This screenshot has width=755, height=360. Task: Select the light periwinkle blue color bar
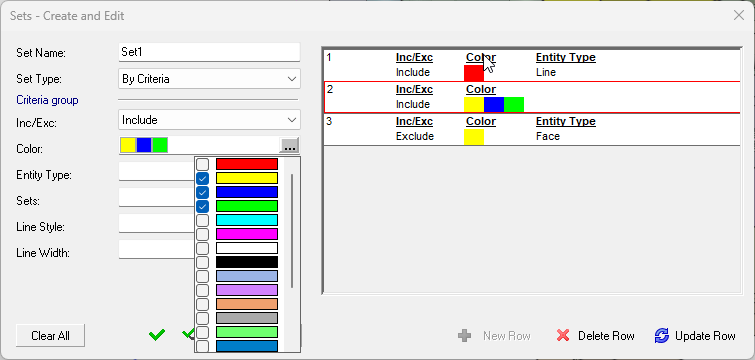click(x=247, y=276)
